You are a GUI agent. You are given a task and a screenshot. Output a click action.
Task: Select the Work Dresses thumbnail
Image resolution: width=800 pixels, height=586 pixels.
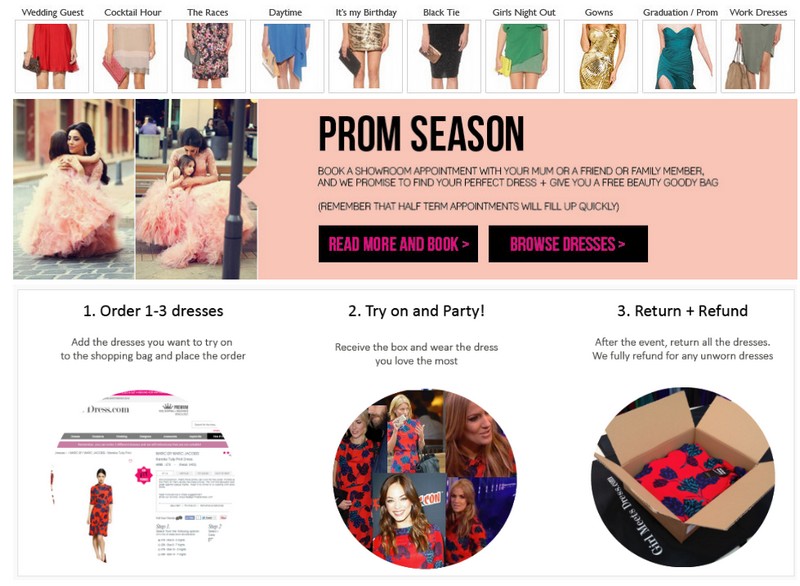(x=758, y=56)
